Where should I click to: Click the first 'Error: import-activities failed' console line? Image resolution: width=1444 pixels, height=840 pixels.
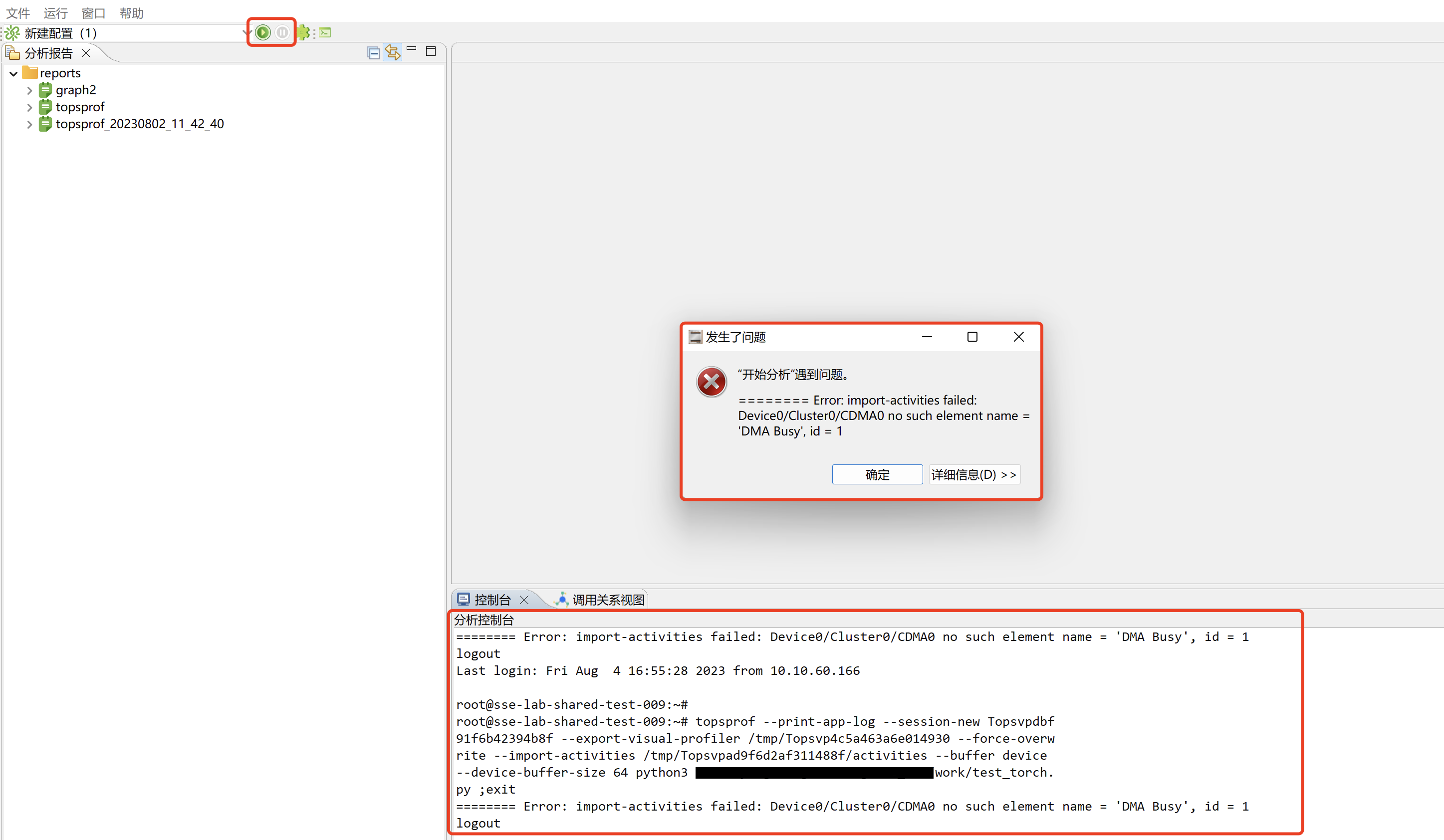(x=852, y=636)
